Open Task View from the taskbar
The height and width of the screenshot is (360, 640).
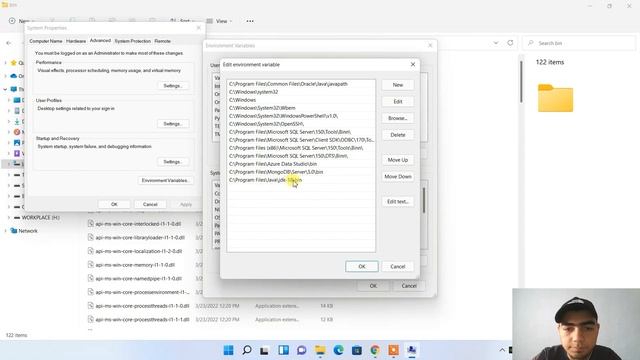click(264, 350)
